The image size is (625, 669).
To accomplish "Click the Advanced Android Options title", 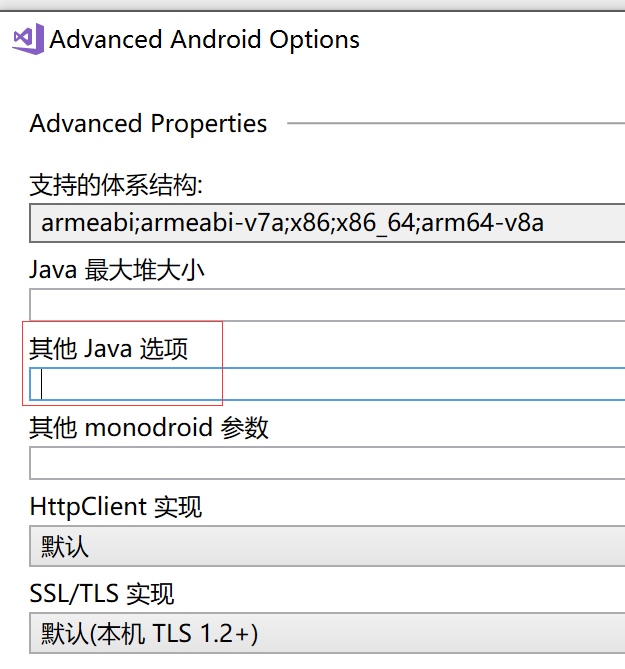I will point(204,40).
